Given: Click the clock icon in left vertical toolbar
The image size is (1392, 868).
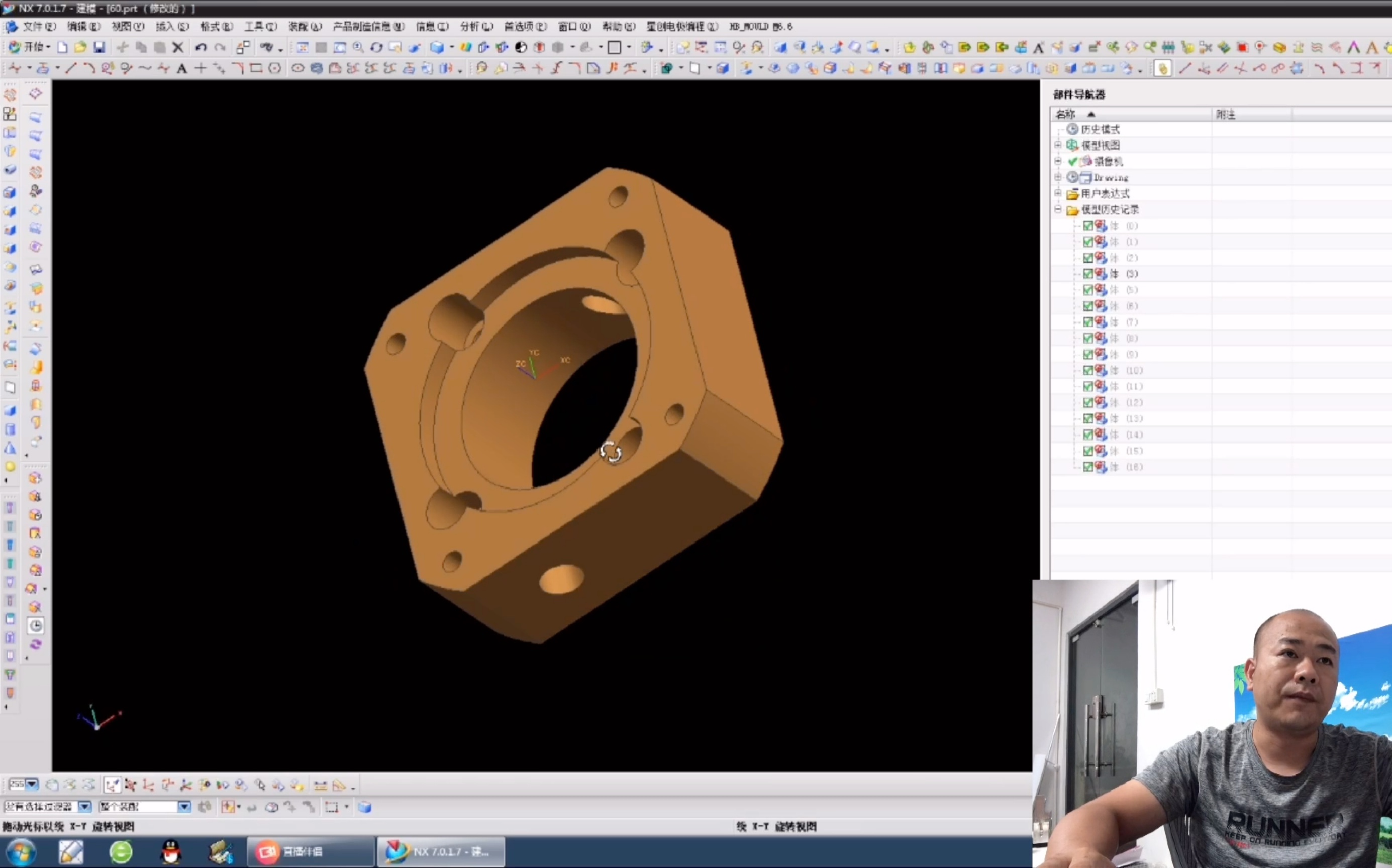Looking at the screenshot, I should tap(36, 626).
